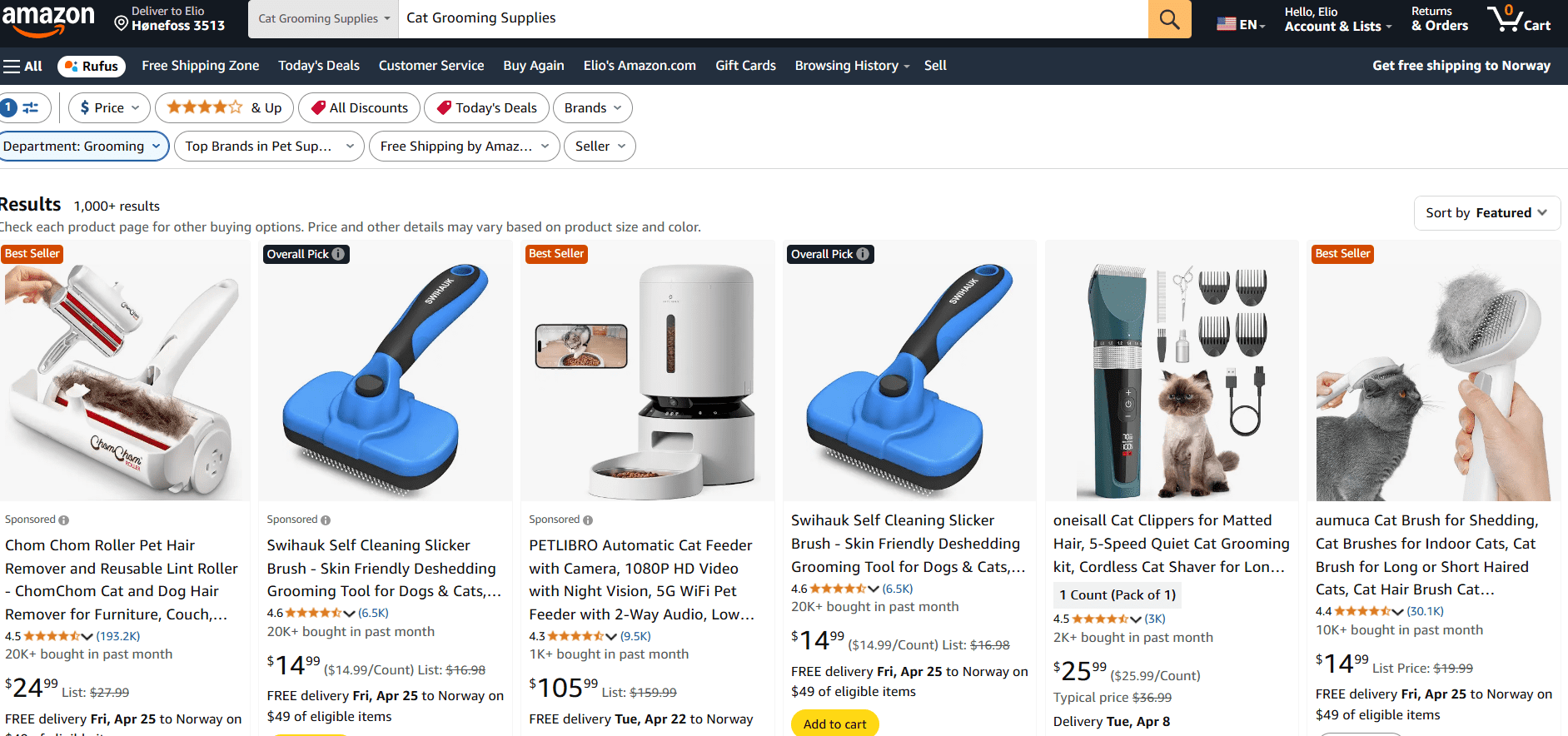
Task: Open the shopping cart
Action: 1520,18
